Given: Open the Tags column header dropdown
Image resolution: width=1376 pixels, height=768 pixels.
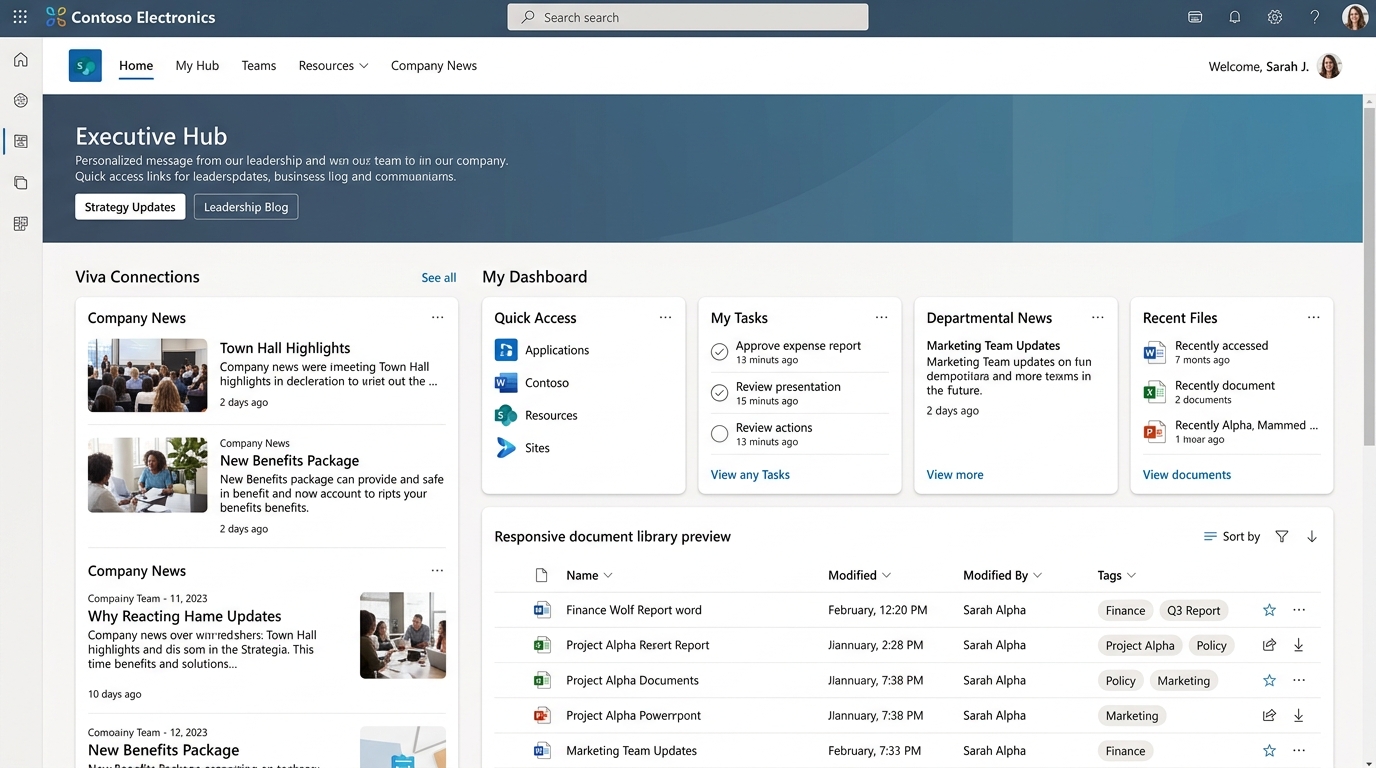Looking at the screenshot, I should click(x=1116, y=575).
